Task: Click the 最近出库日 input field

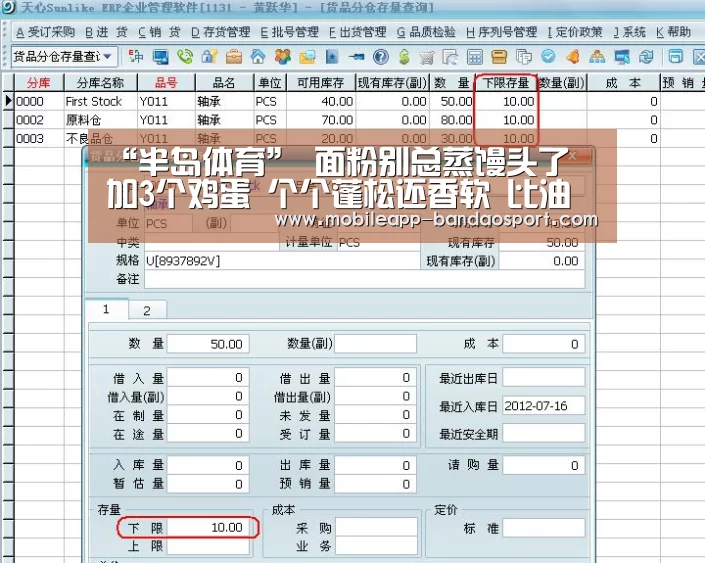Action: (544, 378)
